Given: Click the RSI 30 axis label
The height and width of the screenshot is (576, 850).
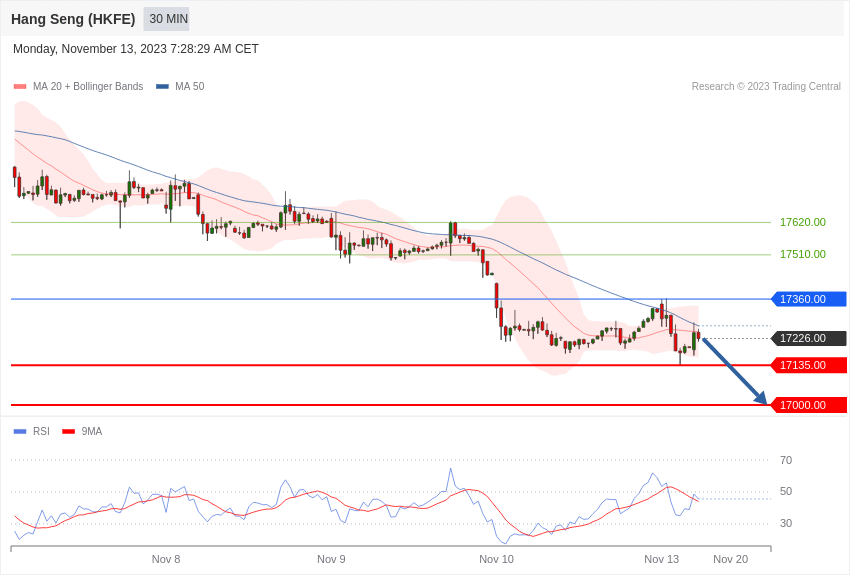Looking at the screenshot, I should (x=786, y=523).
